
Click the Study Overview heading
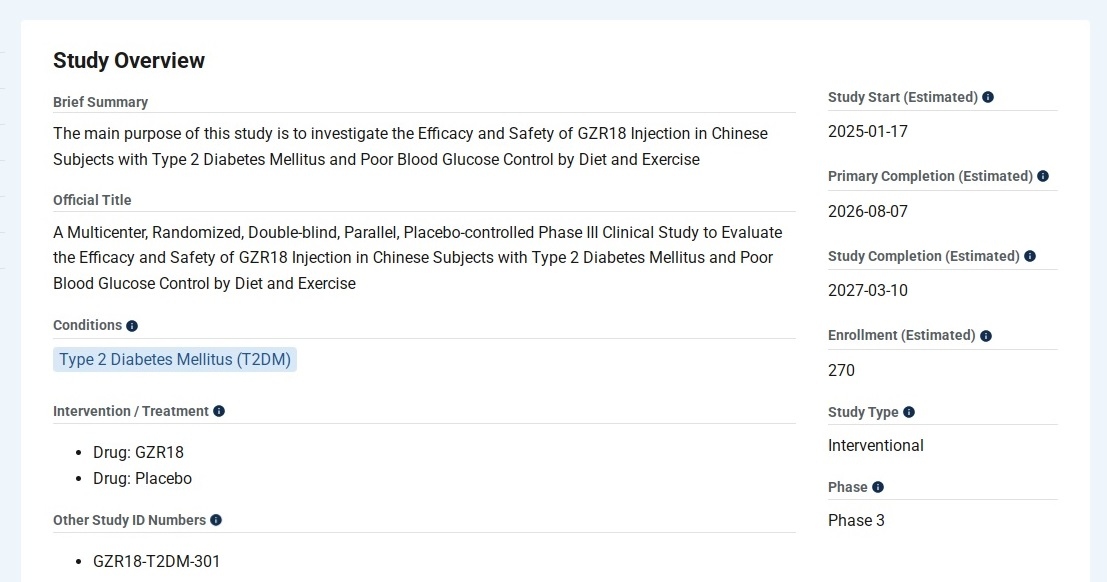[x=129, y=60]
